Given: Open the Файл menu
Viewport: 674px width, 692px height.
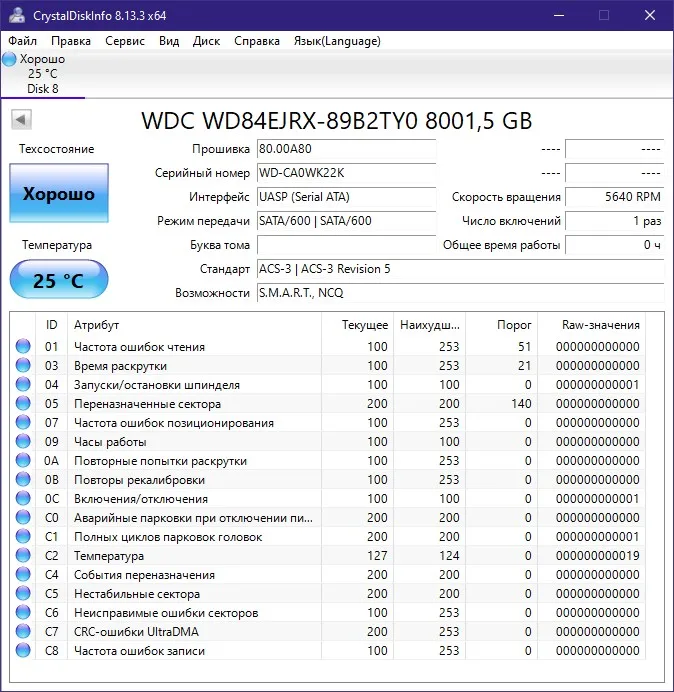Looking at the screenshot, I should point(23,41).
